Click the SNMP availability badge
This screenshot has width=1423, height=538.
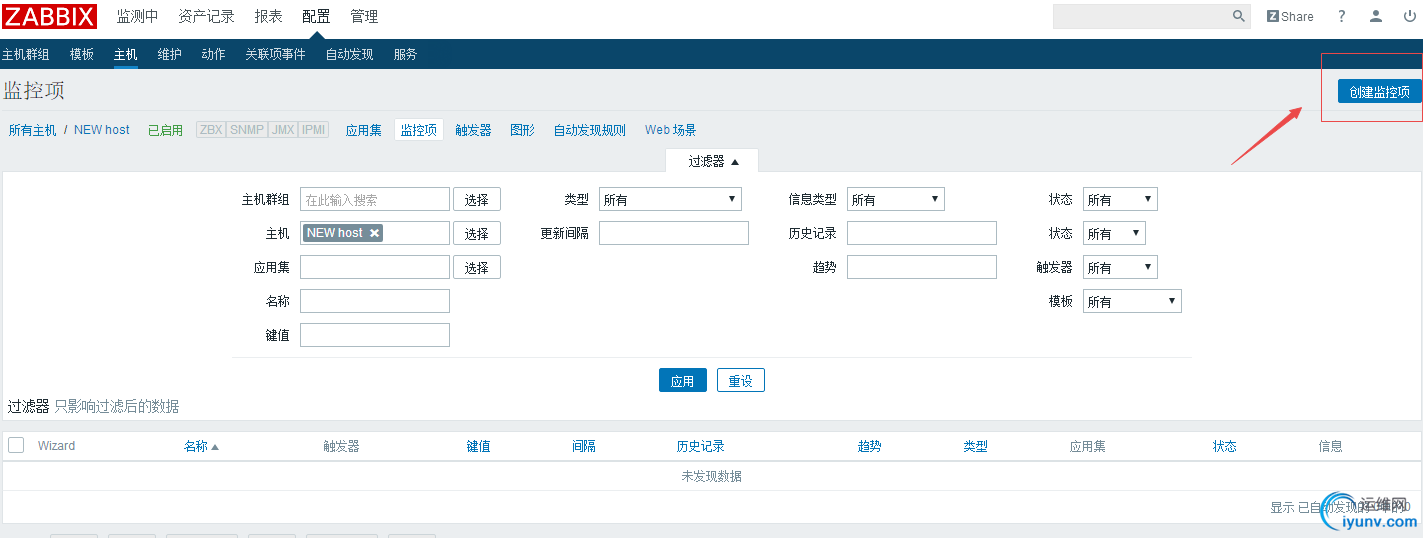point(247,130)
